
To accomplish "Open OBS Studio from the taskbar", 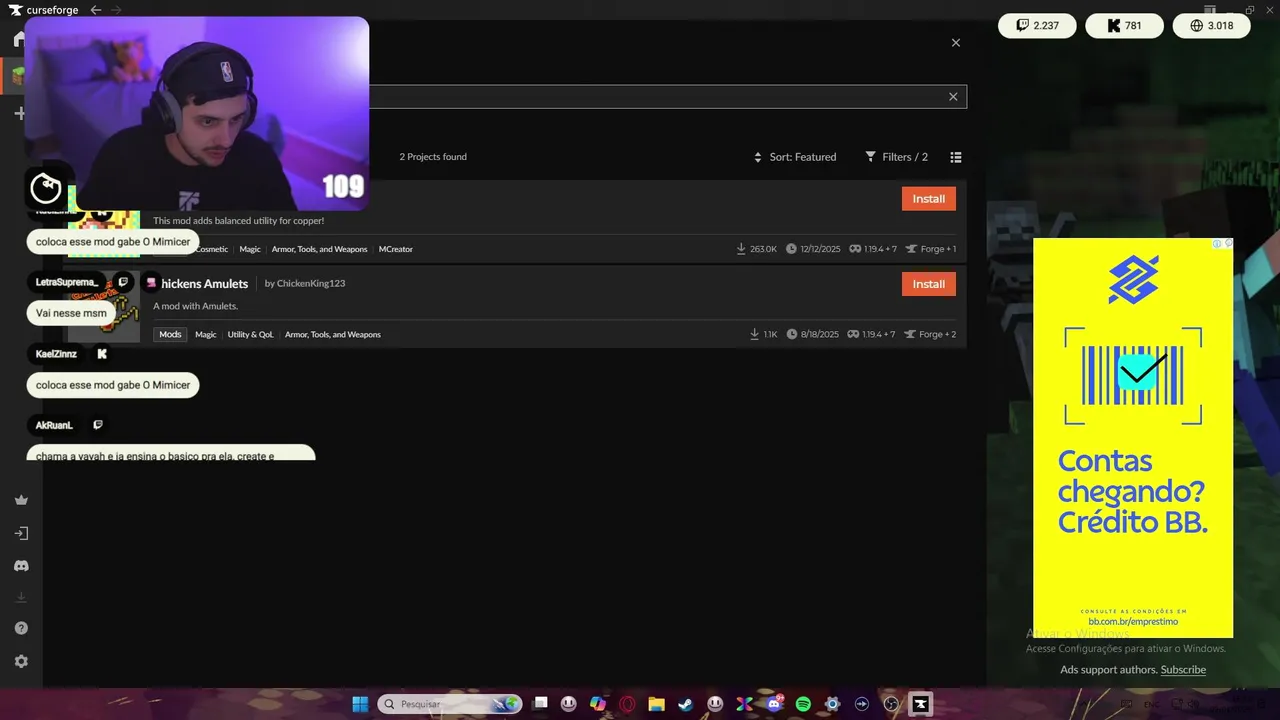I will [891, 704].
